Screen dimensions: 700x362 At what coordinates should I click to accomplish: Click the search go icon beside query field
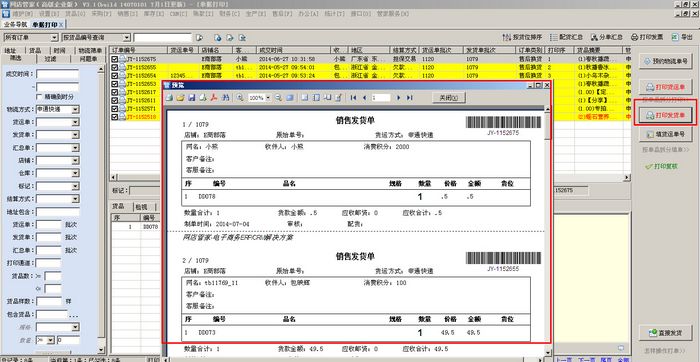(200, 37)
